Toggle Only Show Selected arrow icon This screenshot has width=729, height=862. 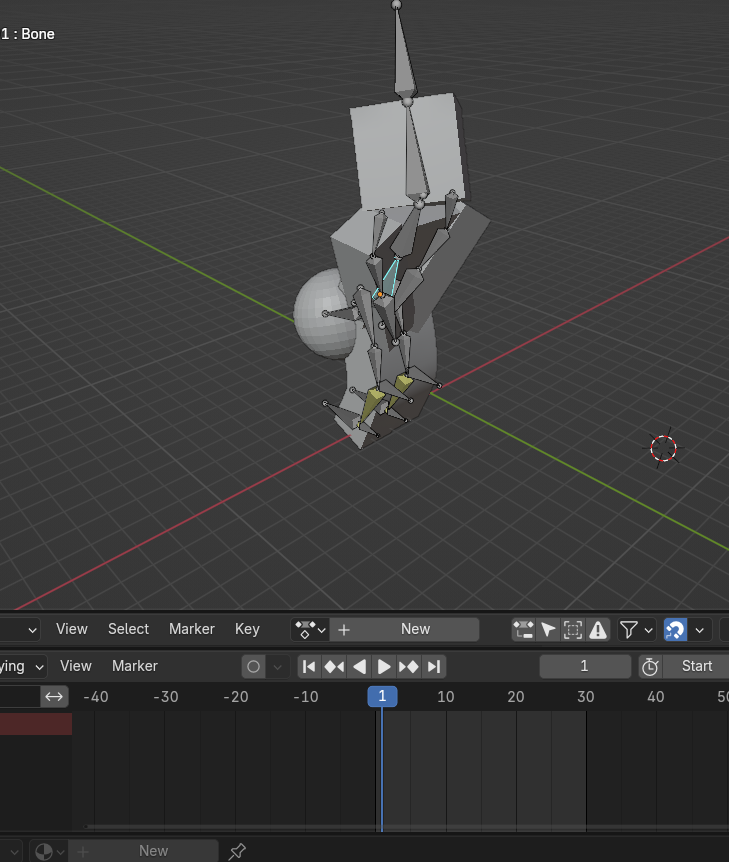548,629
